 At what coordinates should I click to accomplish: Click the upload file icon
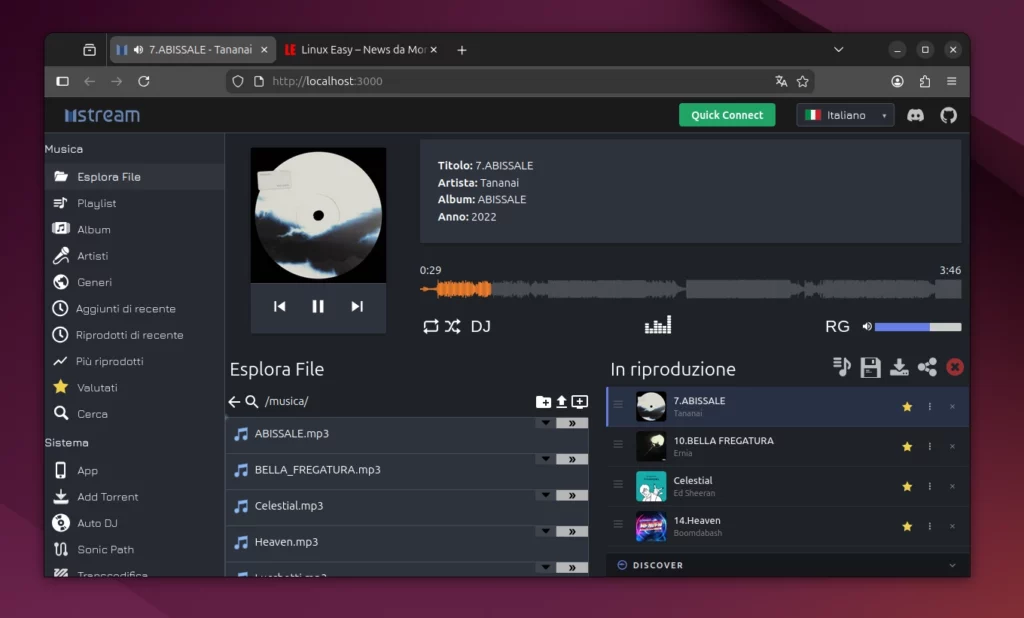click(561, 401)
